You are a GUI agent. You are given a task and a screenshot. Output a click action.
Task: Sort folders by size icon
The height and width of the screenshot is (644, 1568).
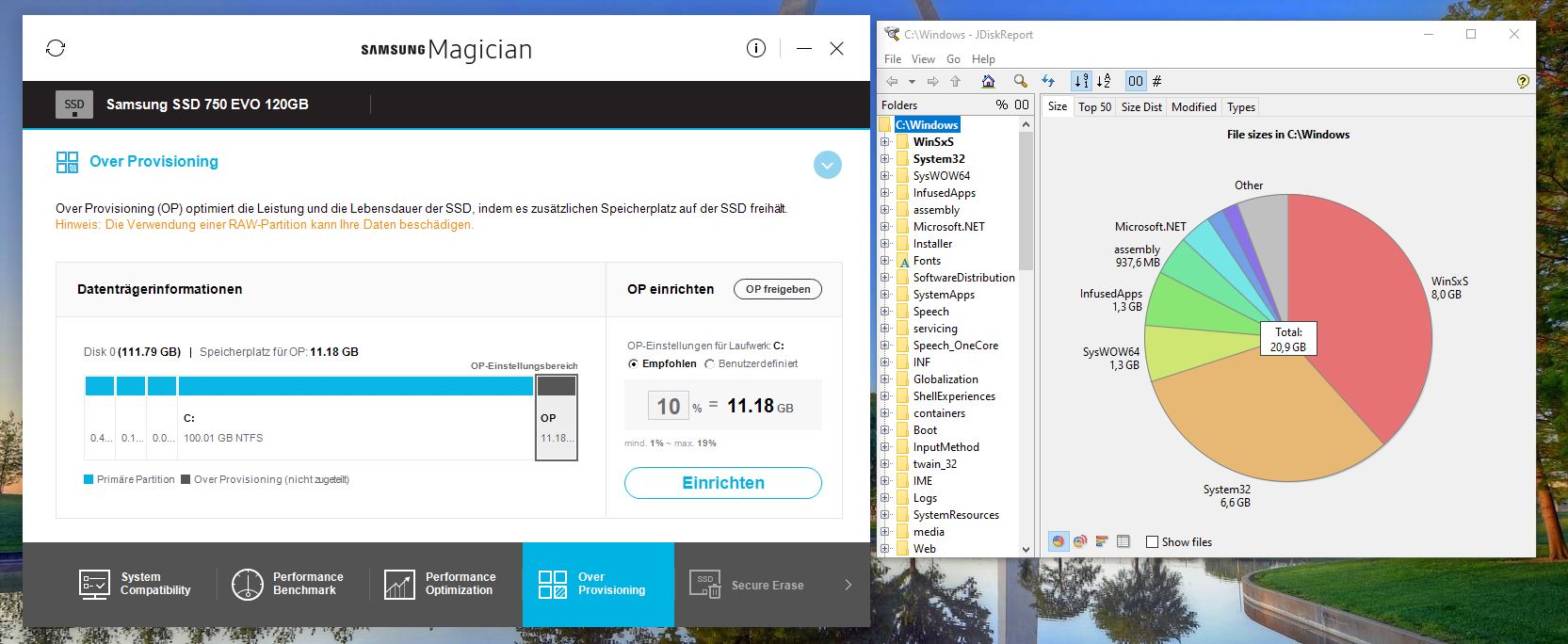tap(1081, 81)
